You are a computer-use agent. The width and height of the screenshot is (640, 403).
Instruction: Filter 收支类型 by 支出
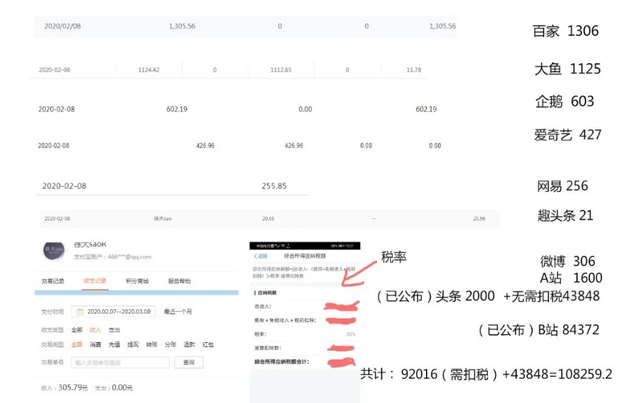pyautogui.click(x=114, y=330)
